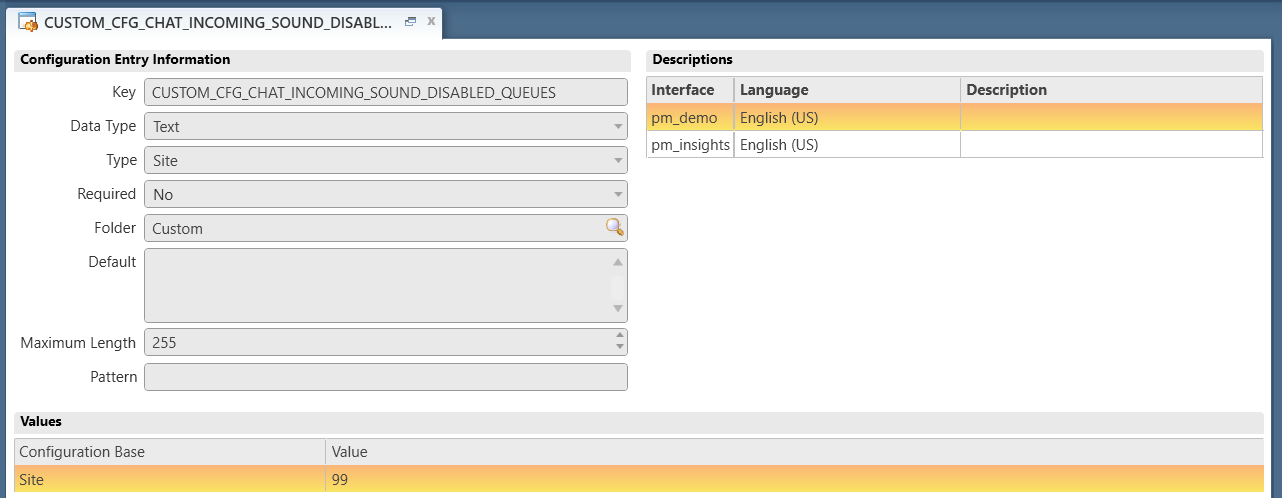1282x498 pixels.
Task: Select the pm_demo interface row
Action: click(x=690, y=118)
